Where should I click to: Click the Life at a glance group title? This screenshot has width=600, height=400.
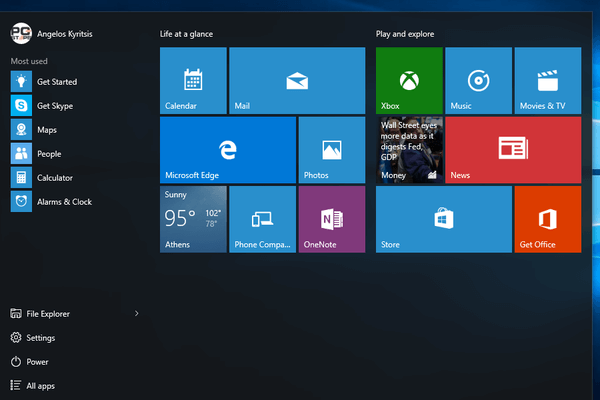click(186, 34)
